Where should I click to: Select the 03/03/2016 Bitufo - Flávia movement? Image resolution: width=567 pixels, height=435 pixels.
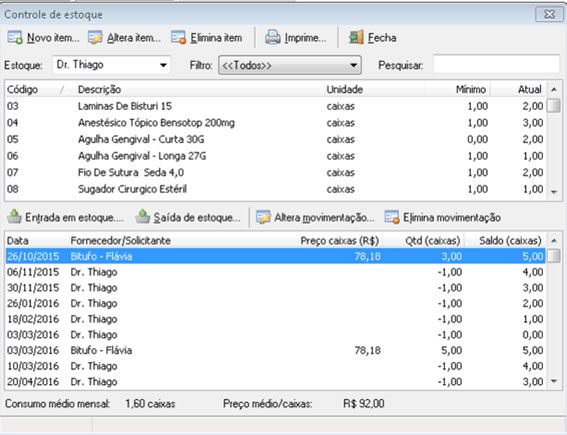click(x=275, y=350)
